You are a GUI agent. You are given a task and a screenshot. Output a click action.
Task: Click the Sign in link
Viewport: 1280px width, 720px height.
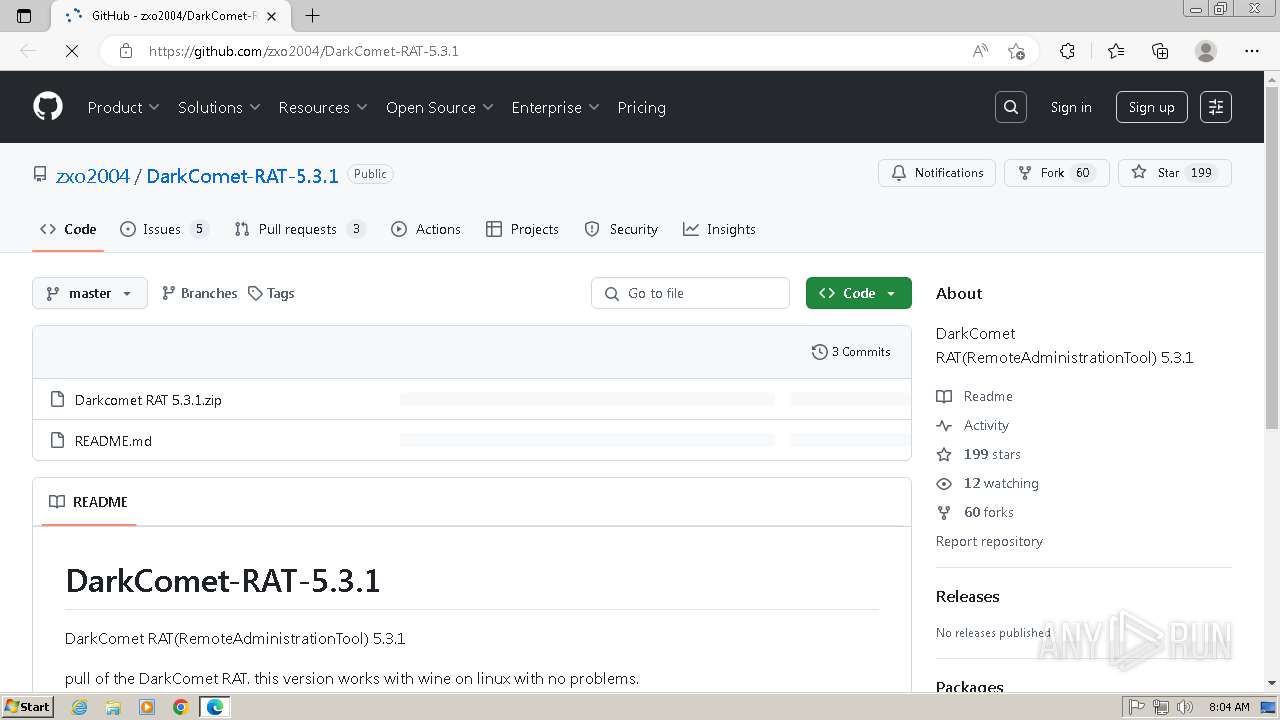pos(1071,107)
